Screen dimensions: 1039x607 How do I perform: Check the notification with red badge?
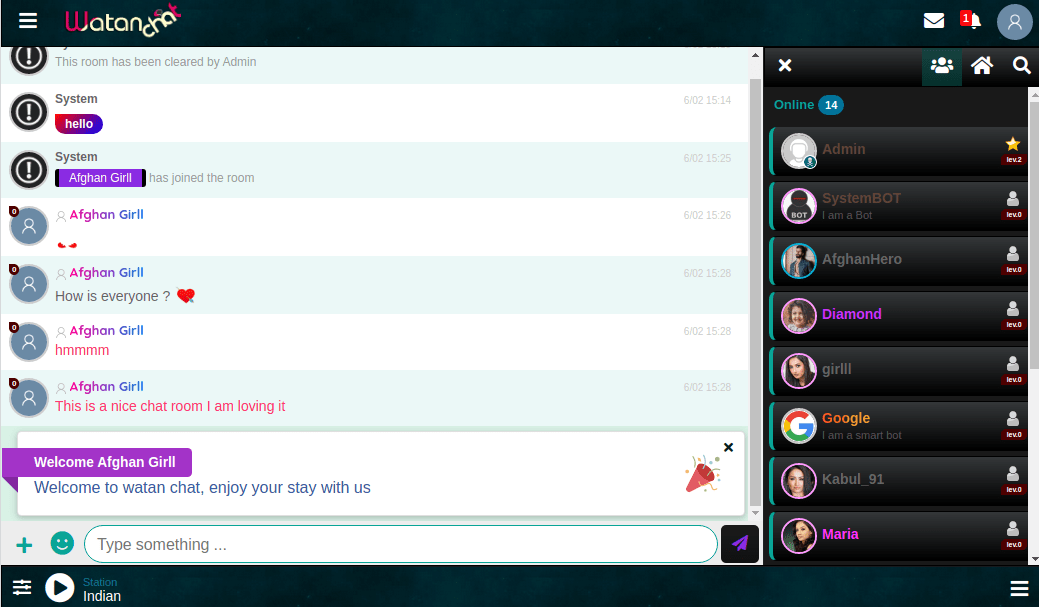[x=969, y=20]
